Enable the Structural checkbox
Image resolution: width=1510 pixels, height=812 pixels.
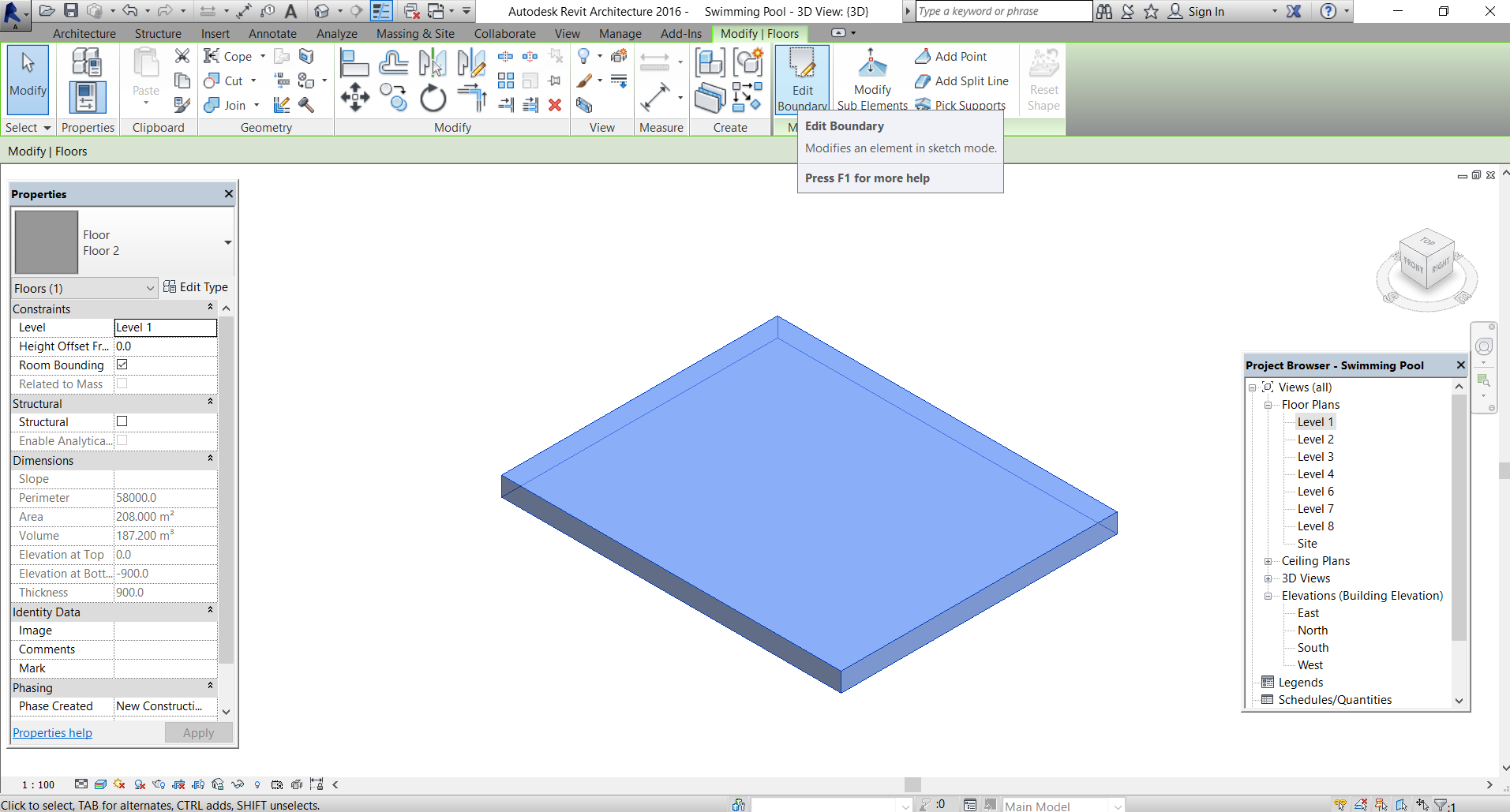122,421
